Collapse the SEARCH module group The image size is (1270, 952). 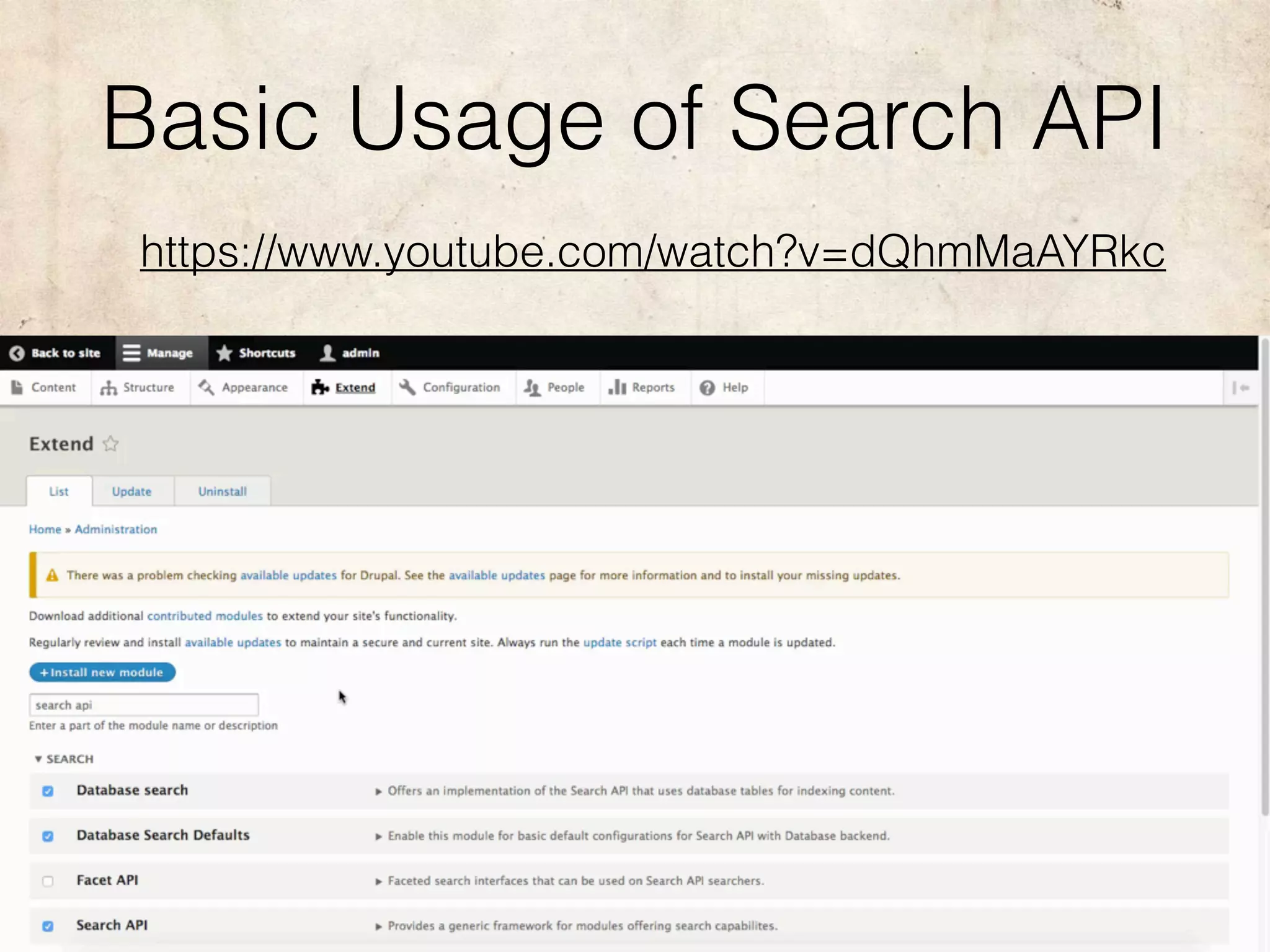(x=64, y=759)
